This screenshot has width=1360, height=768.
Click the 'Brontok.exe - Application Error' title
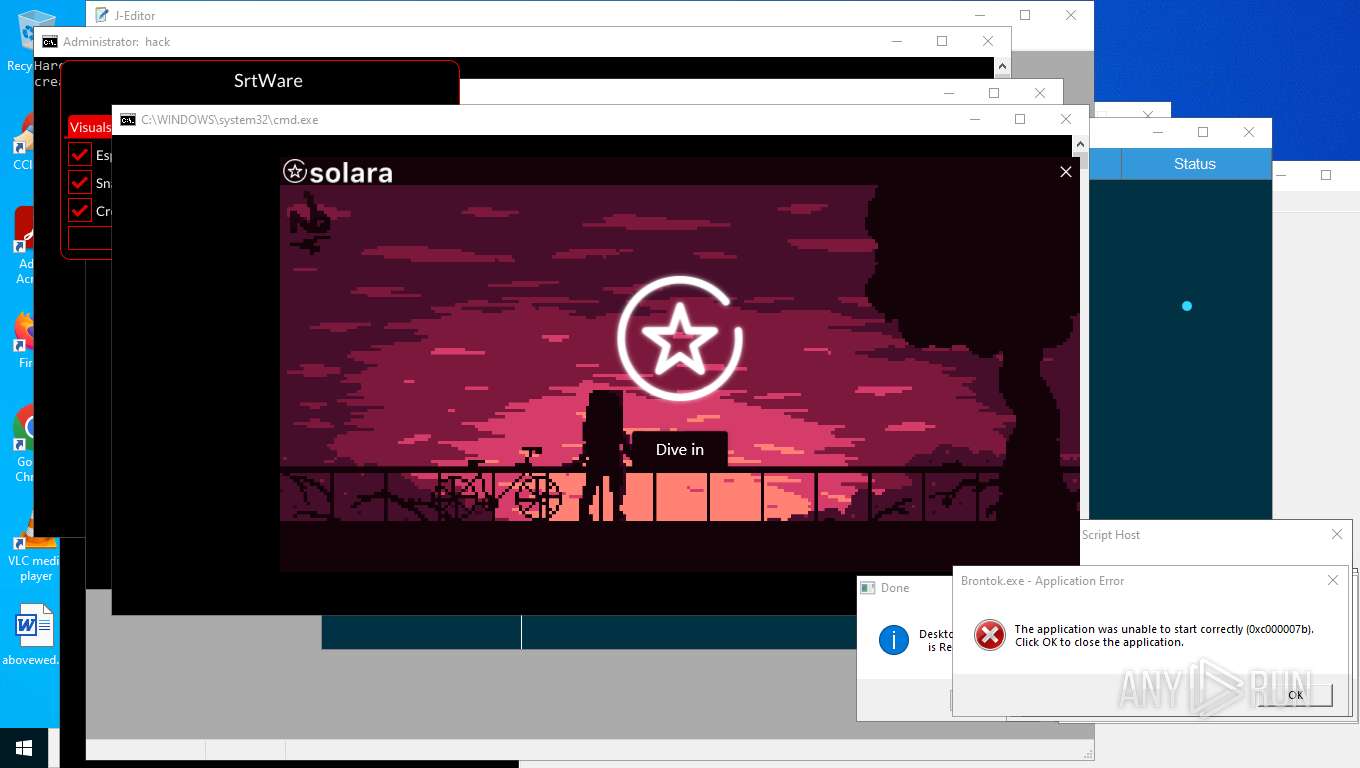coord(1042,581)
